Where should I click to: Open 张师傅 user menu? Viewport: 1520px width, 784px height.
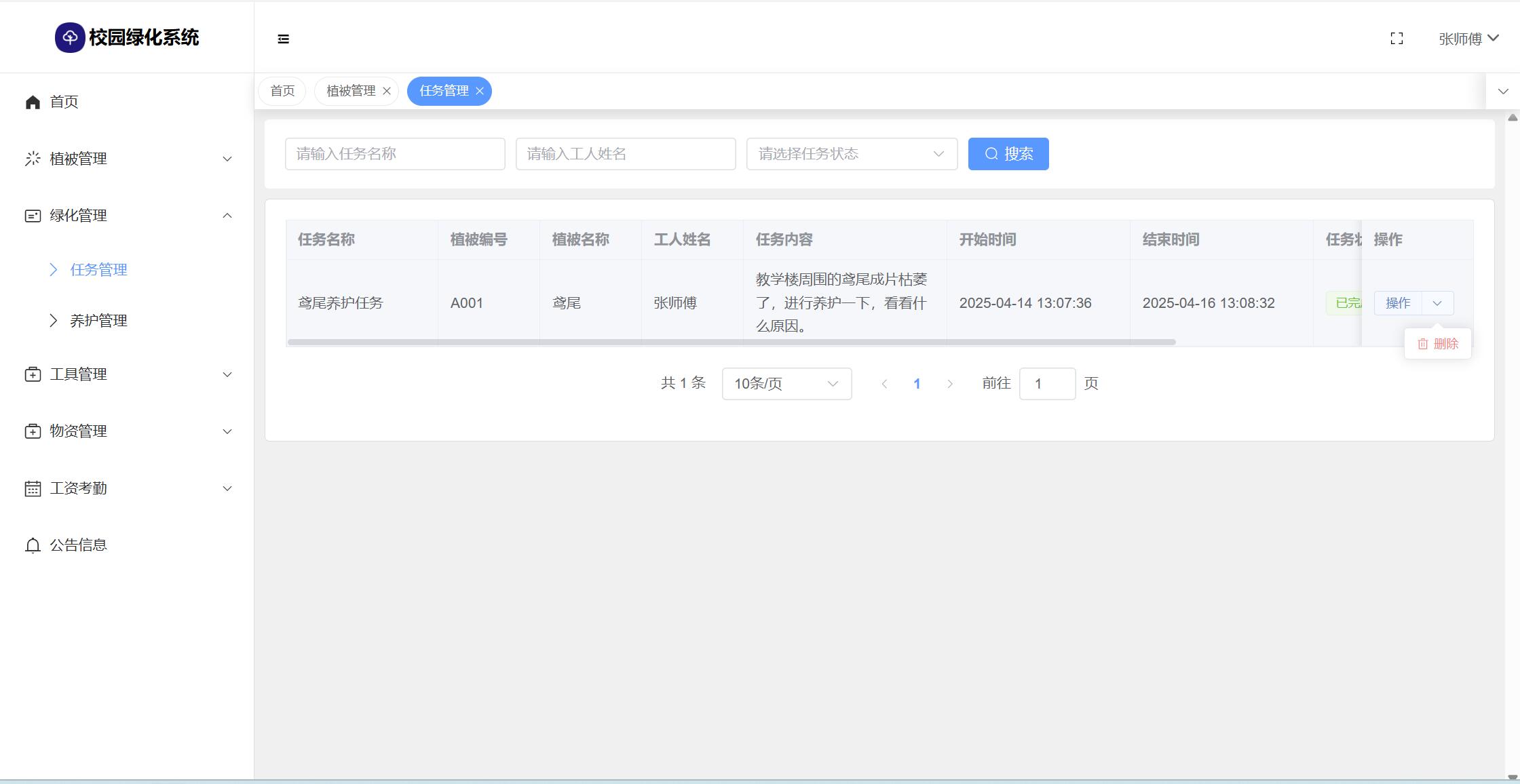click(x=1468, y=39)
